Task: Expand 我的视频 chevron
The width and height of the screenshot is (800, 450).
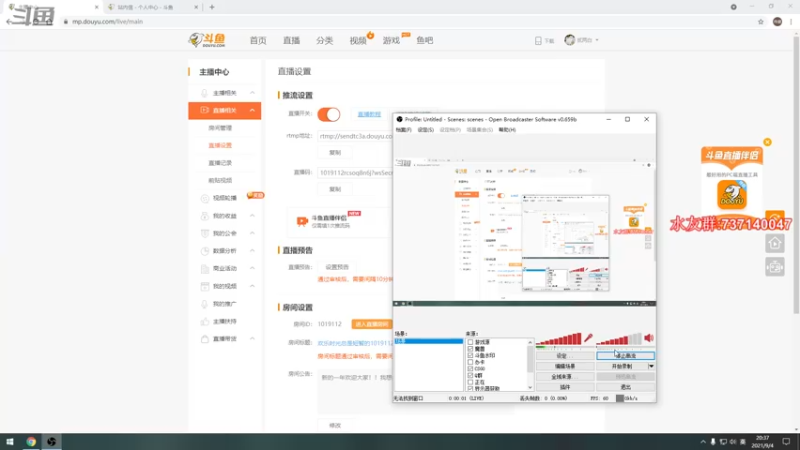Action: pyautogui.click(x=252, y=286)
